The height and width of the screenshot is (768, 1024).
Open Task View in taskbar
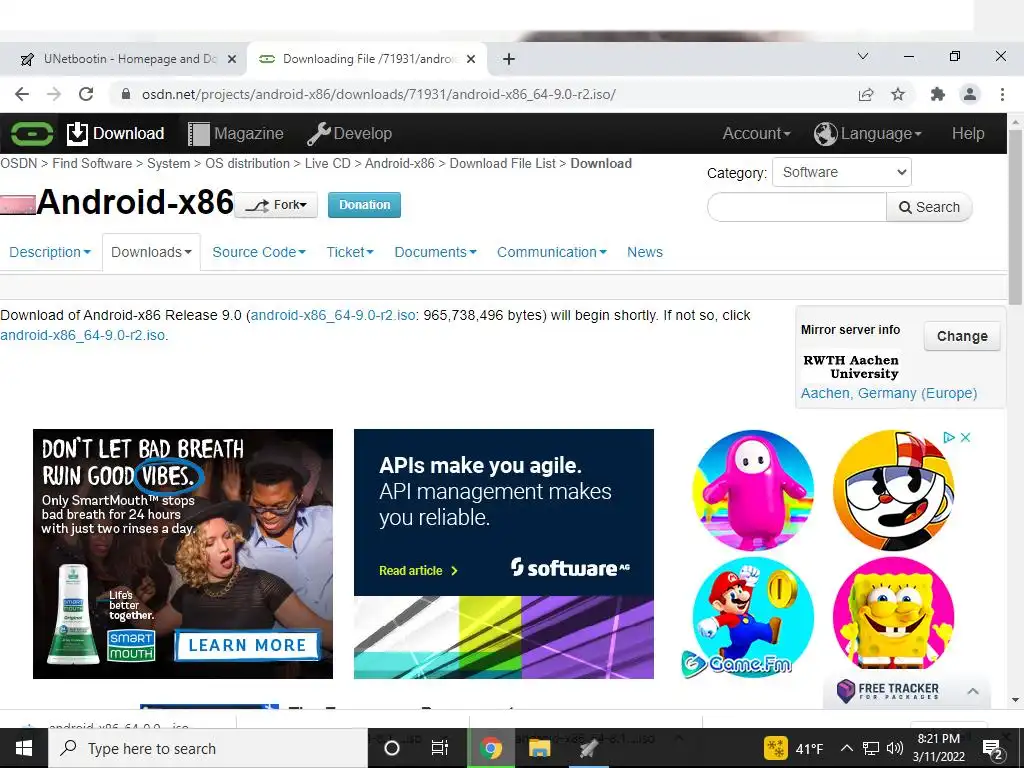(x=440, y=748)
